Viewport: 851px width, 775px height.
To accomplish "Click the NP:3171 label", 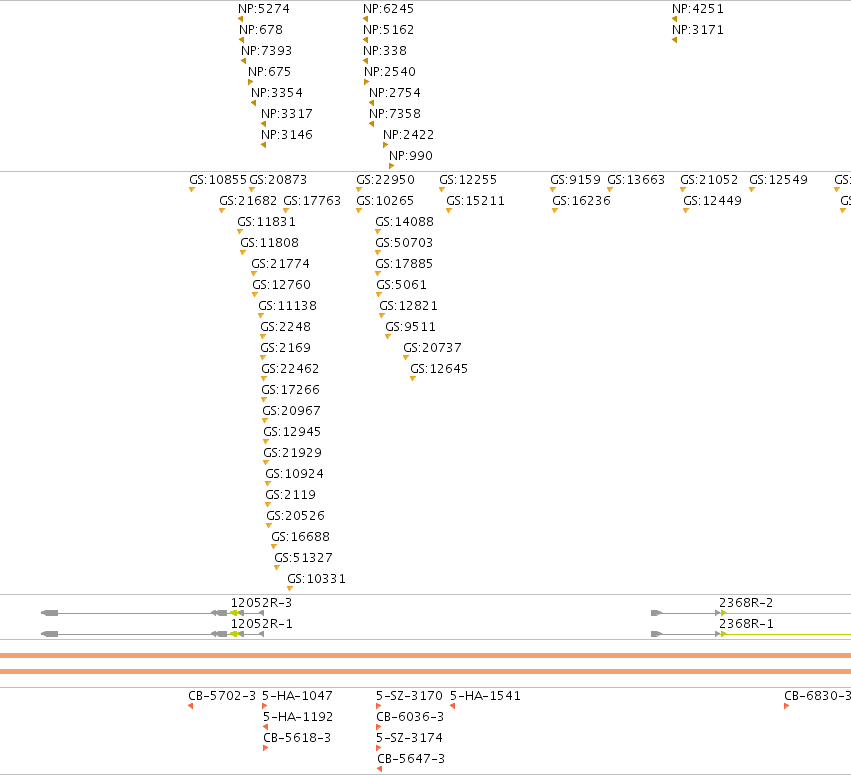I will click(697, 30).
